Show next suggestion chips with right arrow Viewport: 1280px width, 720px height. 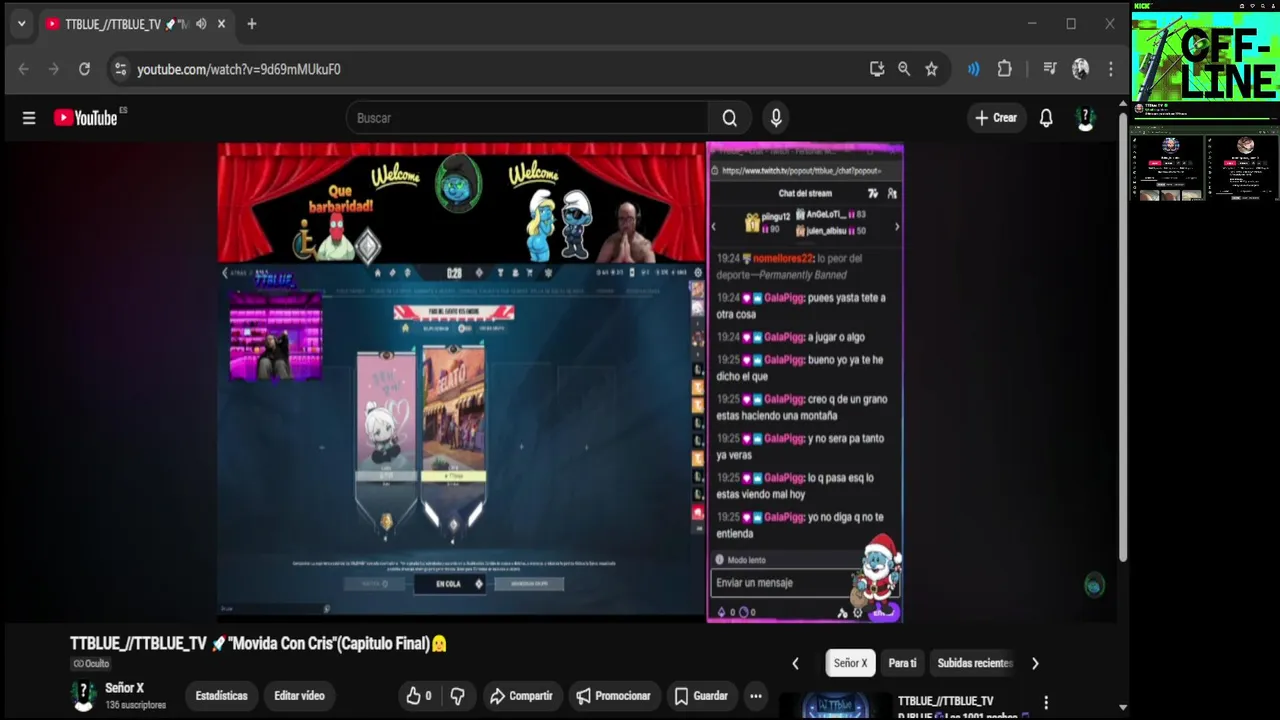1035,663
